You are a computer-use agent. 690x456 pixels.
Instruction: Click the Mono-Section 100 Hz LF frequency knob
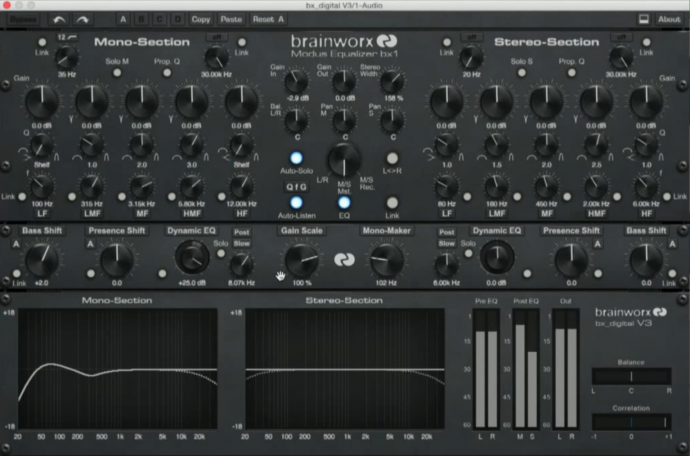pyautogui.click(x=42, y=187)
